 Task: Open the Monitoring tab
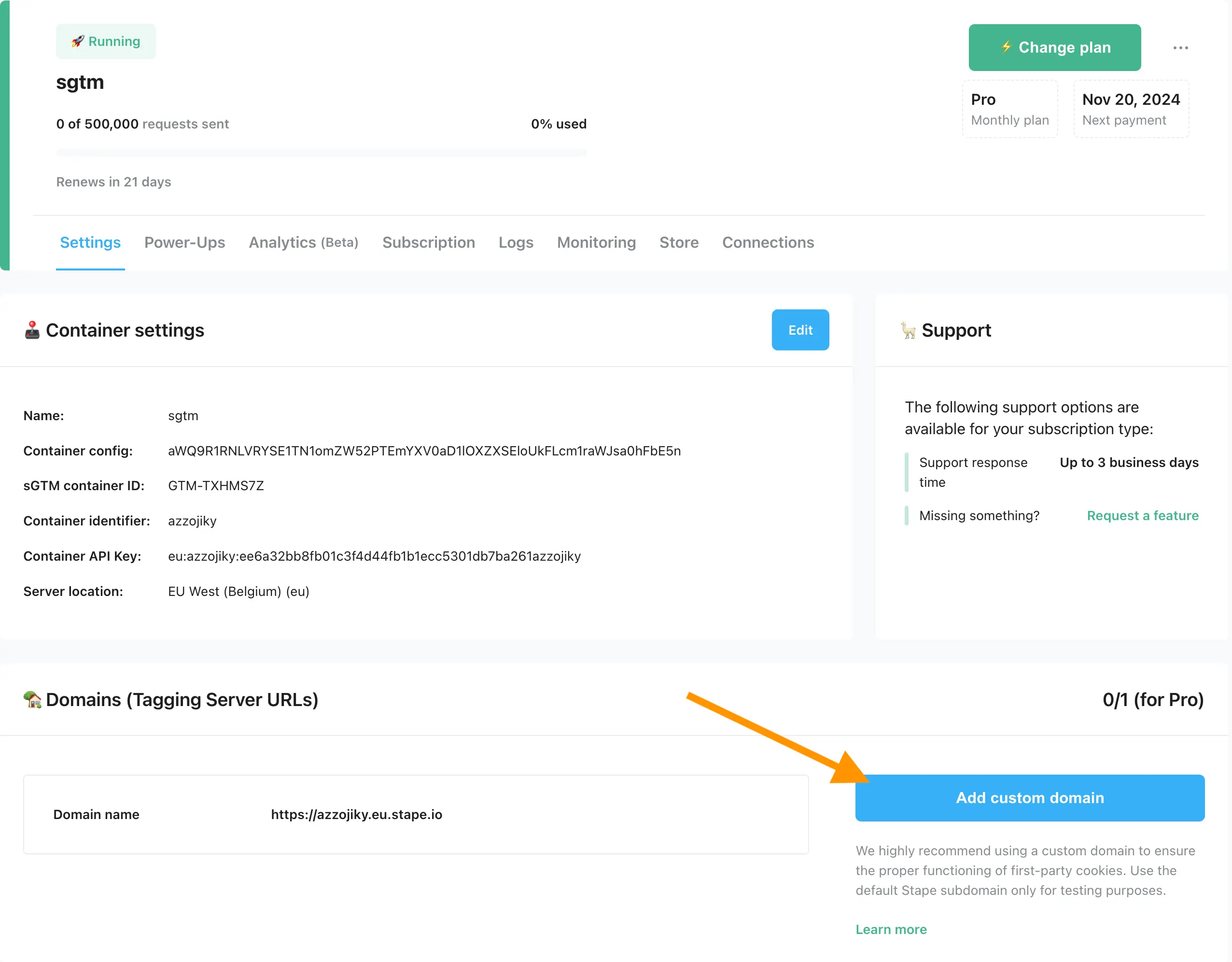596,242
